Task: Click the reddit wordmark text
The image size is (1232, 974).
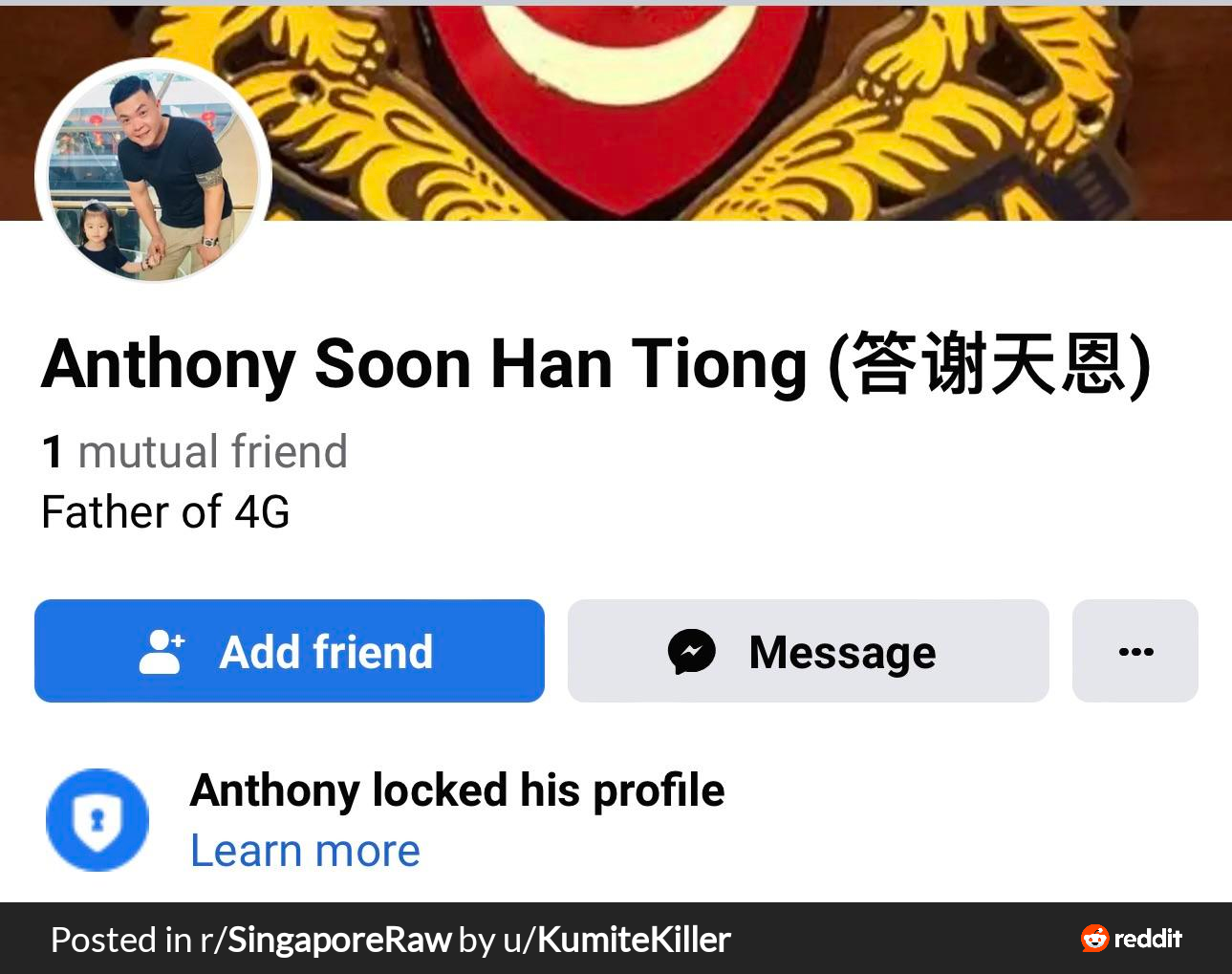Action: pos(1148,939)
